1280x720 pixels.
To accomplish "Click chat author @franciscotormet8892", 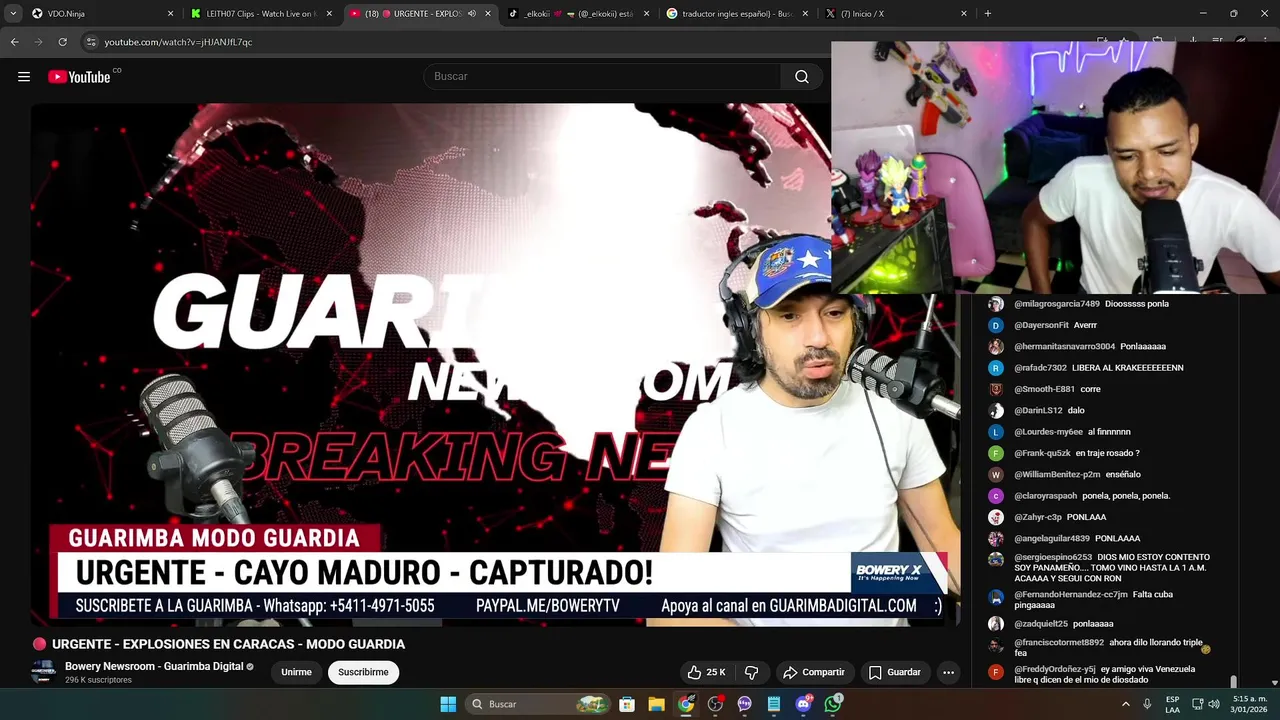I will 1059,643.
